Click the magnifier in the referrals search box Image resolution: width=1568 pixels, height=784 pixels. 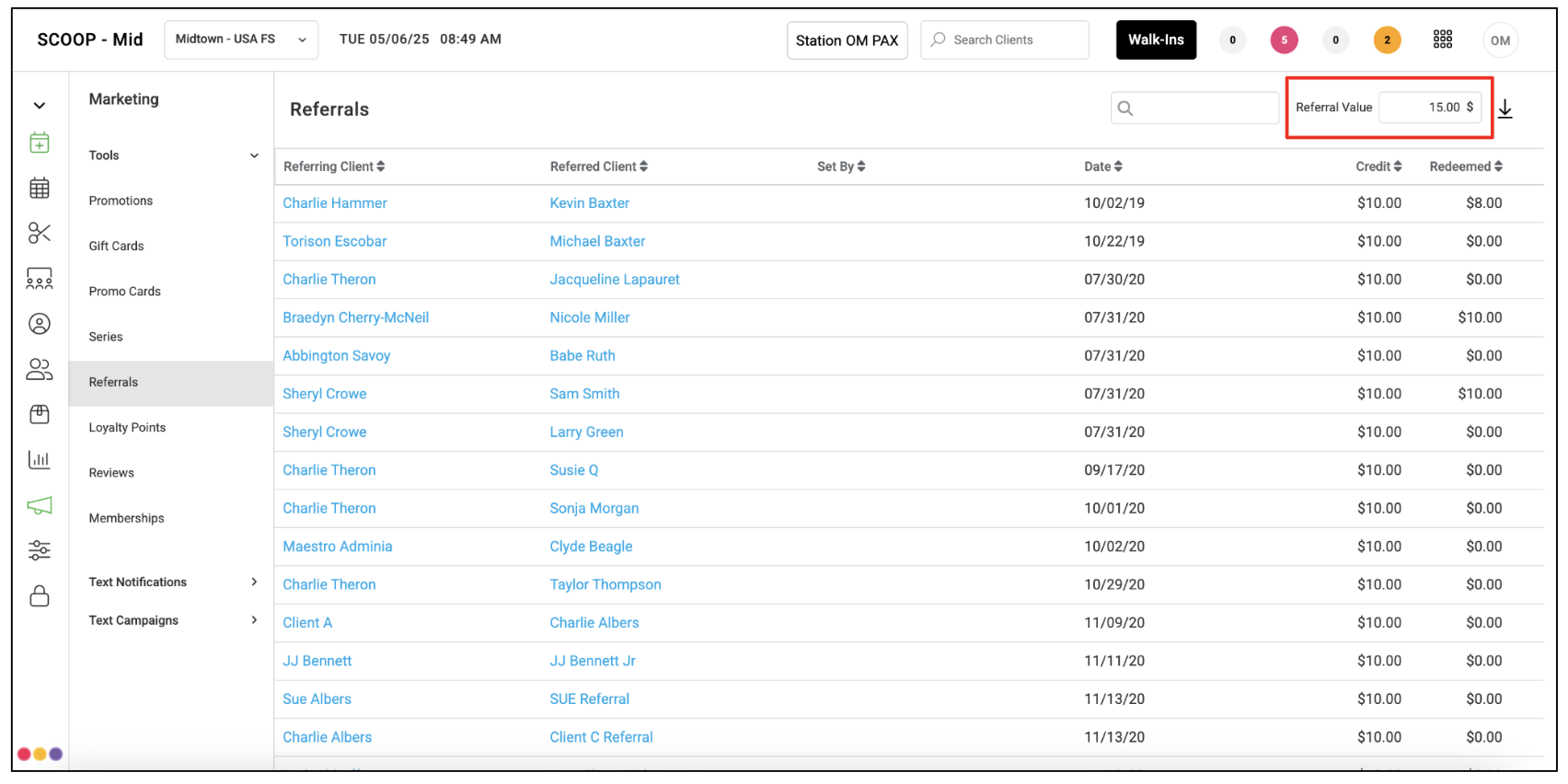(1125, 109)
